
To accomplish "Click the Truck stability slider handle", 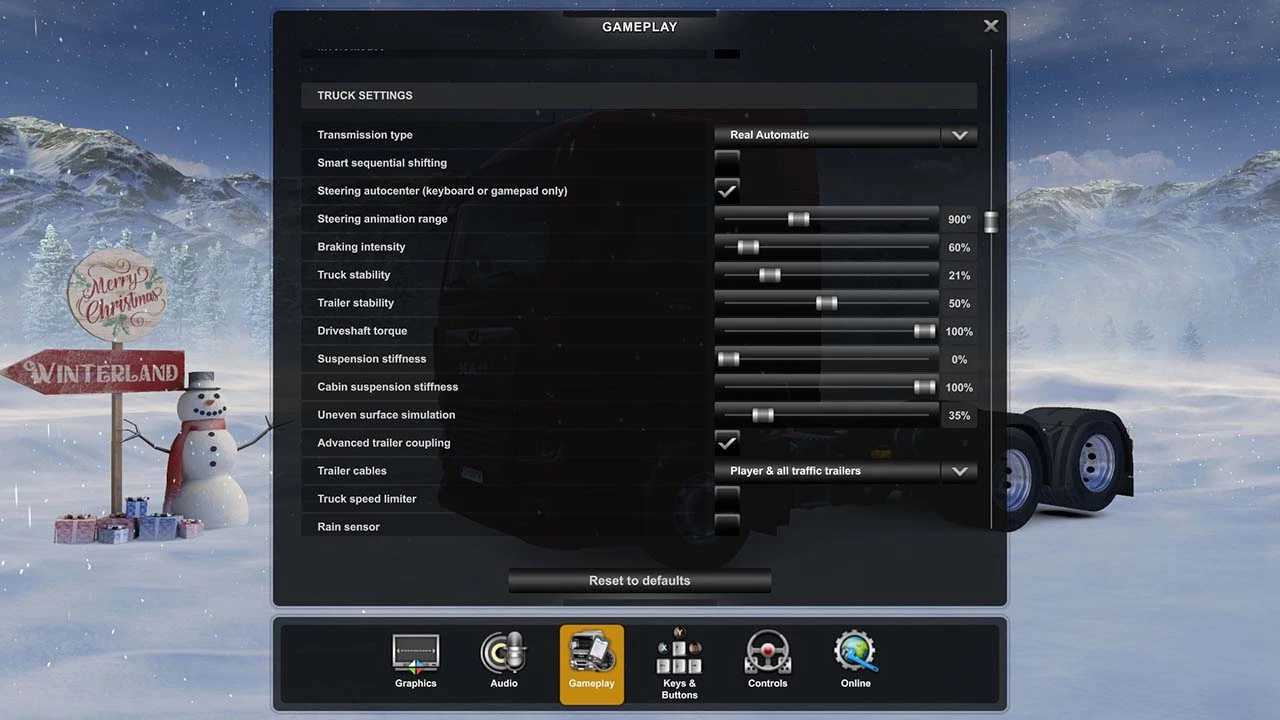I will 769,275.
